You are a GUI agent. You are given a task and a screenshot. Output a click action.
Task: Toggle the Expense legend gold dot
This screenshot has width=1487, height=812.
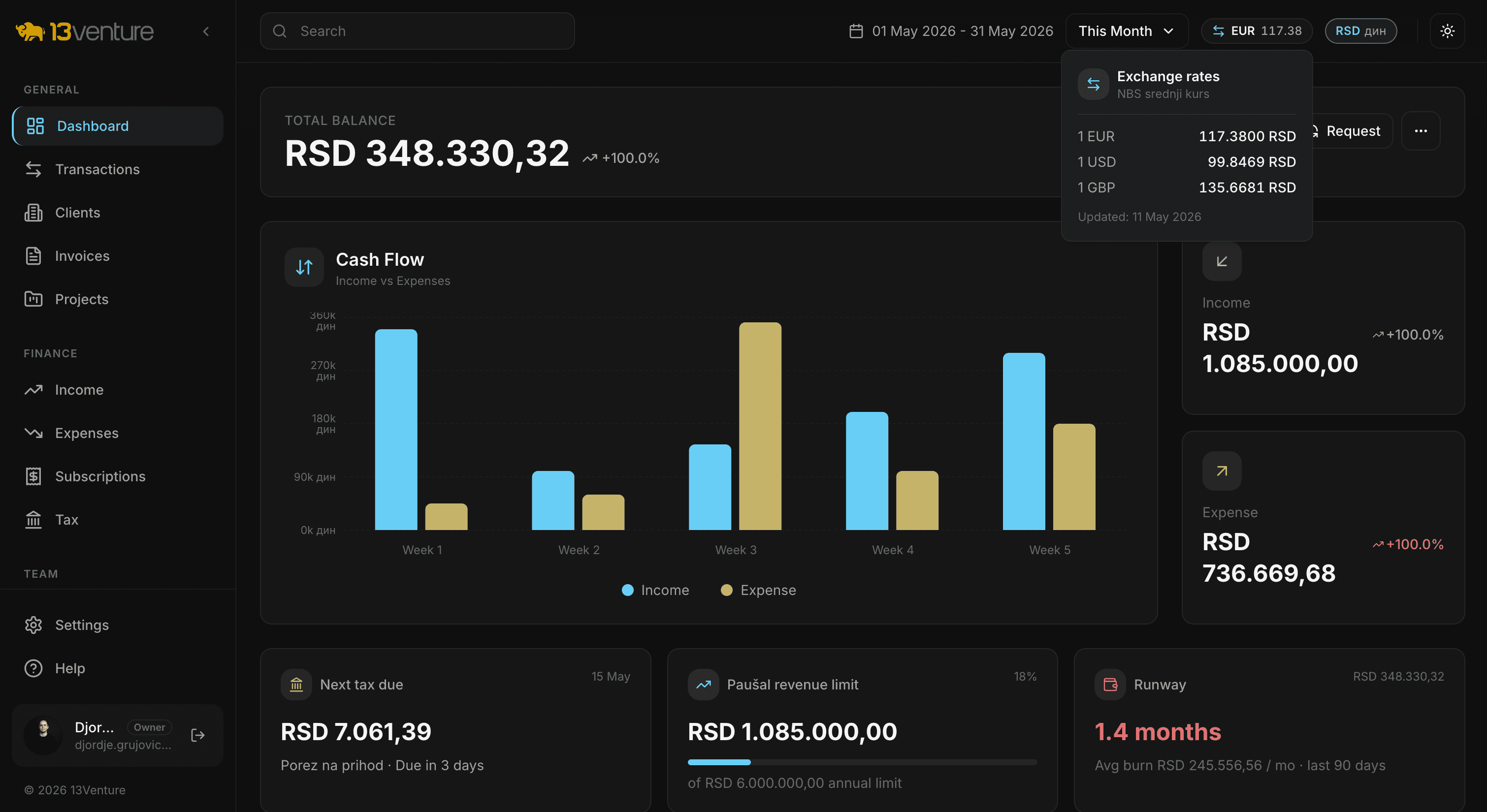click(727, 591)
